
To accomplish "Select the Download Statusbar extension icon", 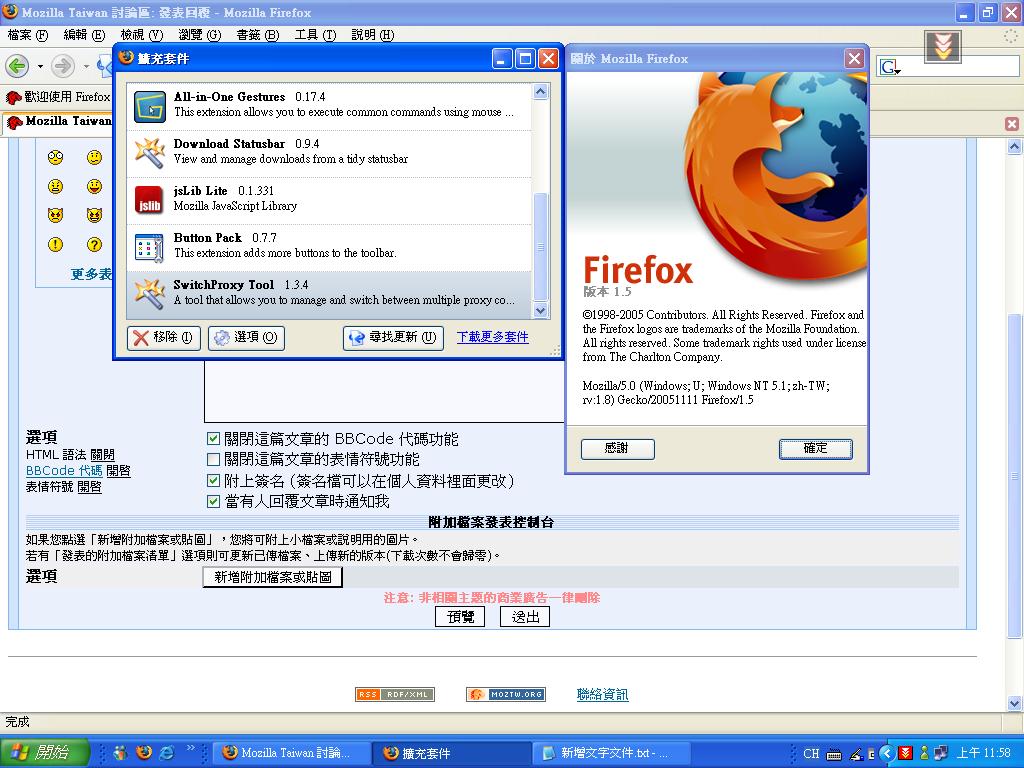I will (150, 153).
